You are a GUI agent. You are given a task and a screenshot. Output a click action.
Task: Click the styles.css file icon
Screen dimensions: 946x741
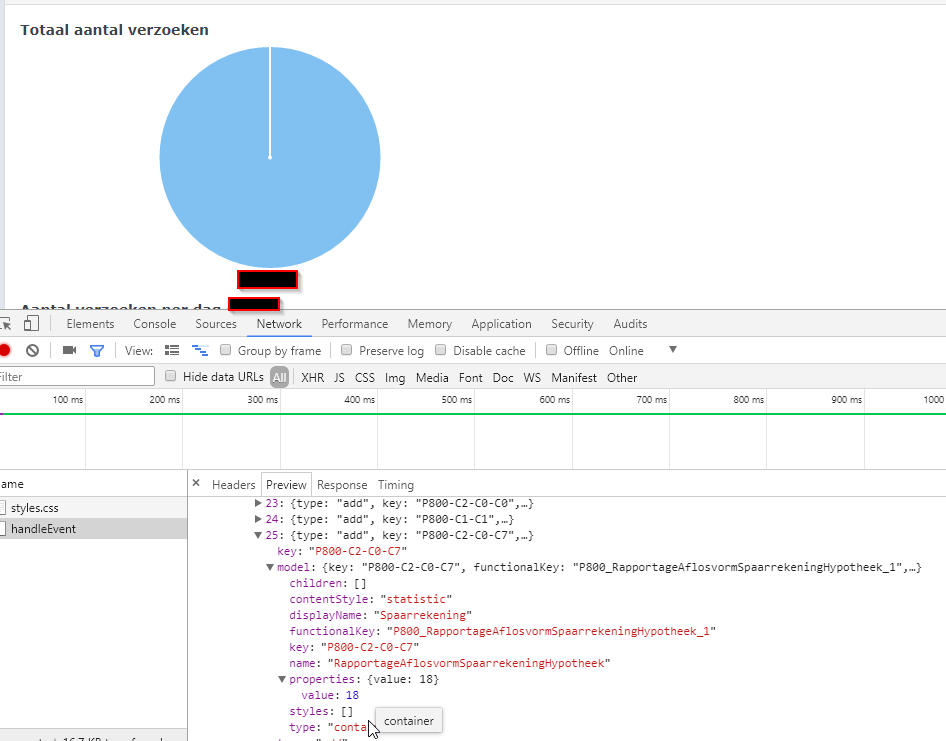[x=3, y=507]
